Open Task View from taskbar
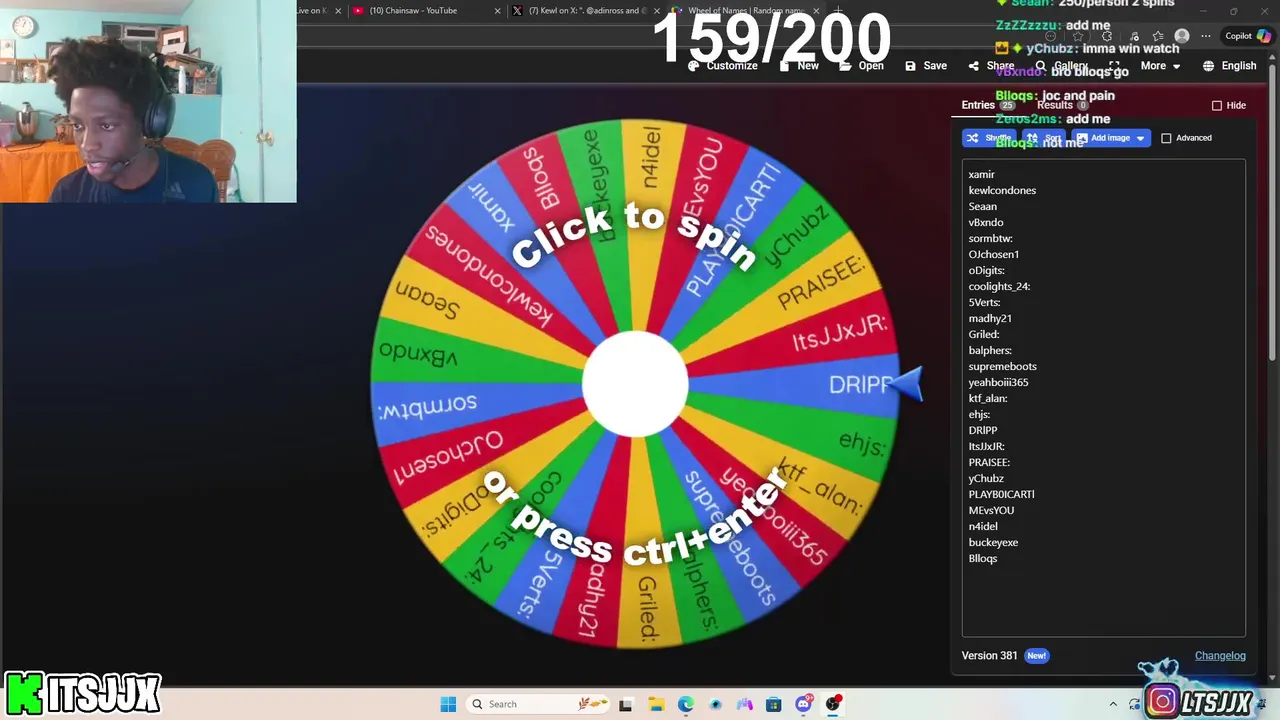 click(x=626, y=704)
